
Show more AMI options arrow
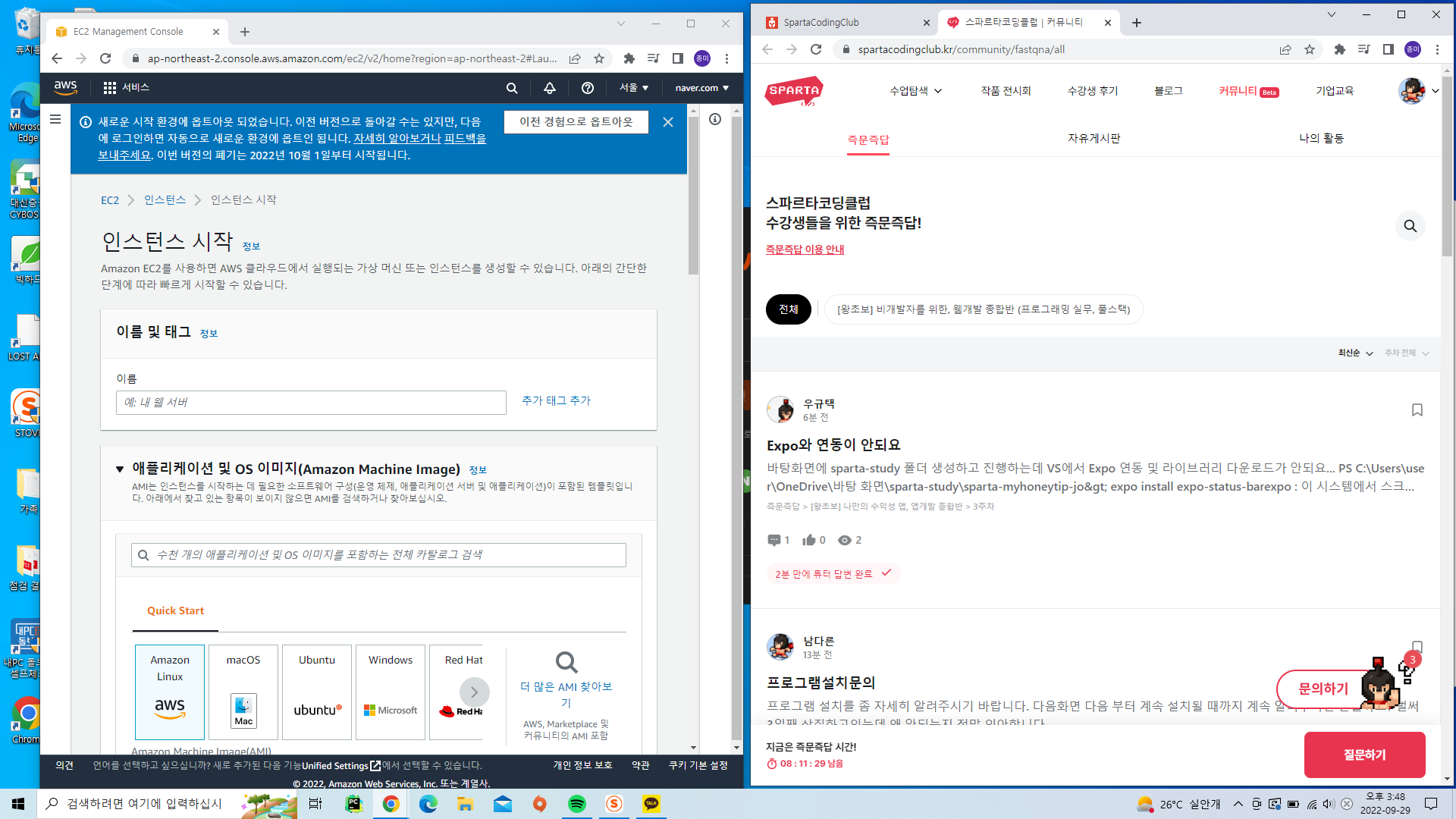(x=475, y=692)
